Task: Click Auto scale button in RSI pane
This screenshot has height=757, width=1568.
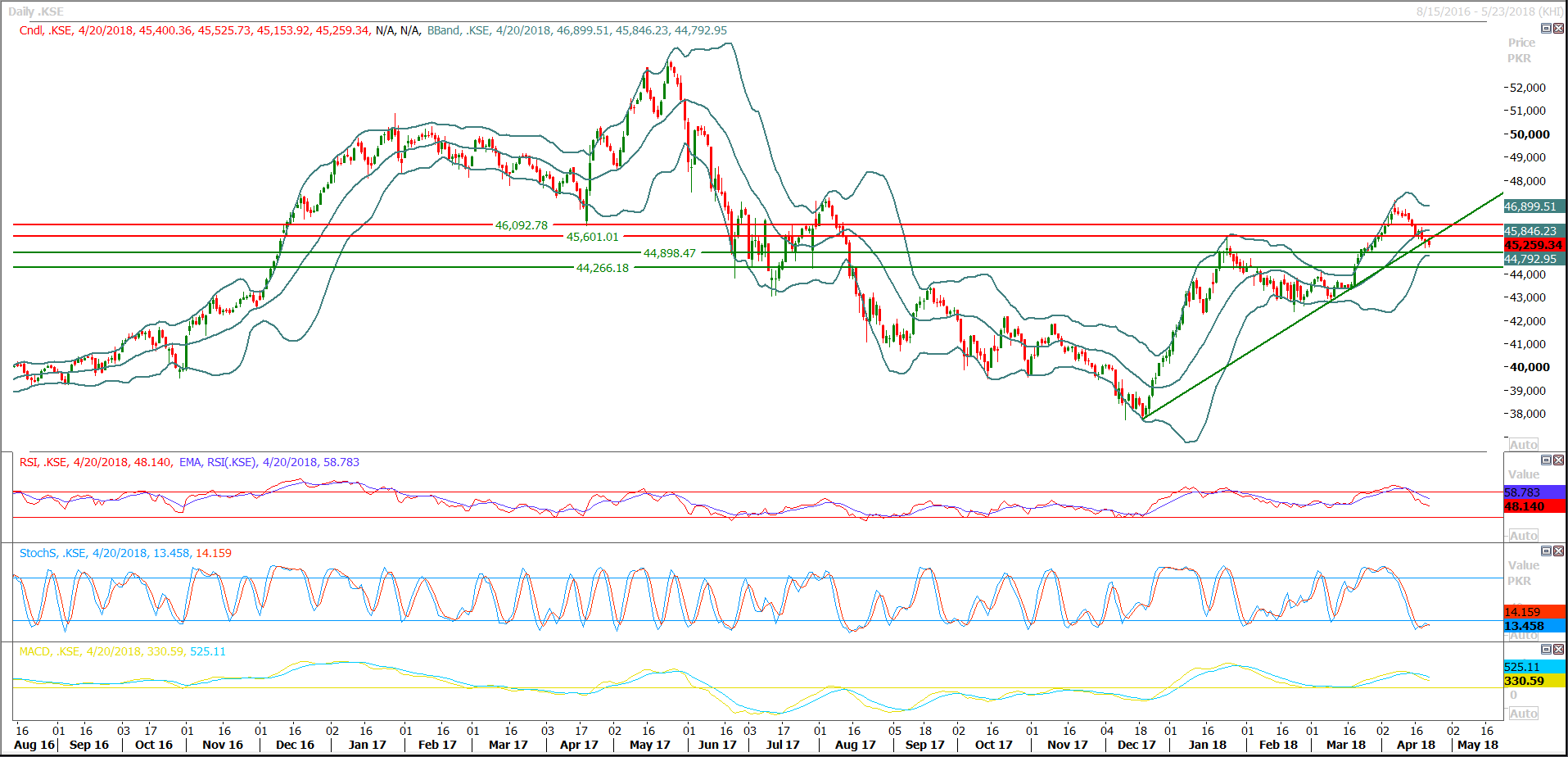Action: 1523,536
